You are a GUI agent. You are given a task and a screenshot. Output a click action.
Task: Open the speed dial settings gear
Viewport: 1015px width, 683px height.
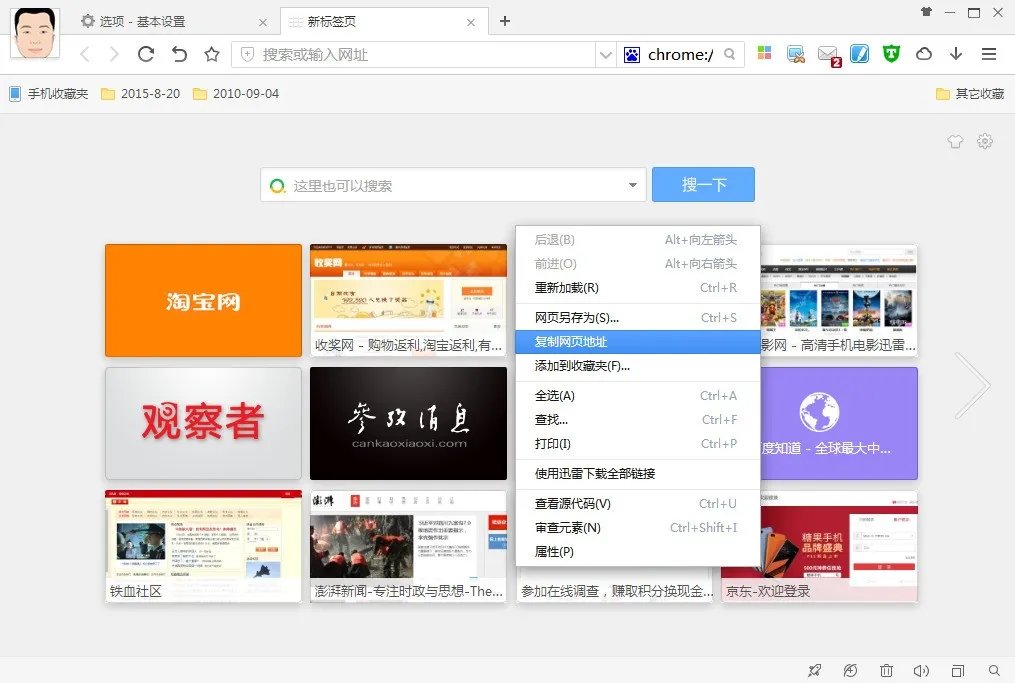click(x=984, y=142)
